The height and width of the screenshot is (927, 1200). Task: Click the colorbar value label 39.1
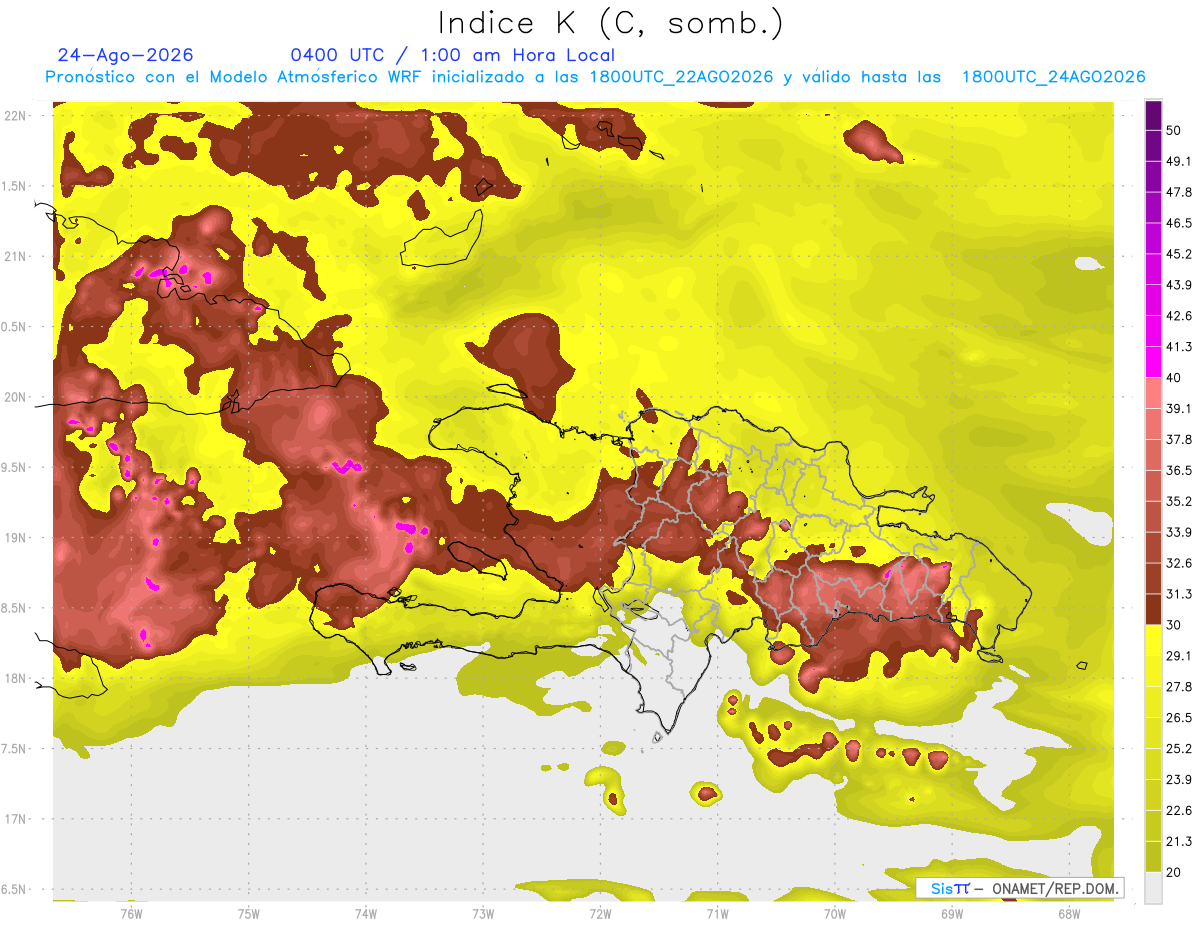click(1178, 408)
